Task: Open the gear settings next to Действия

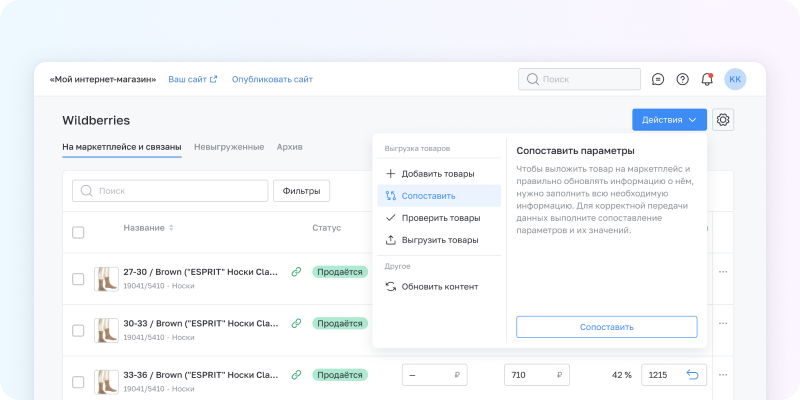Action: coord(723,120)
